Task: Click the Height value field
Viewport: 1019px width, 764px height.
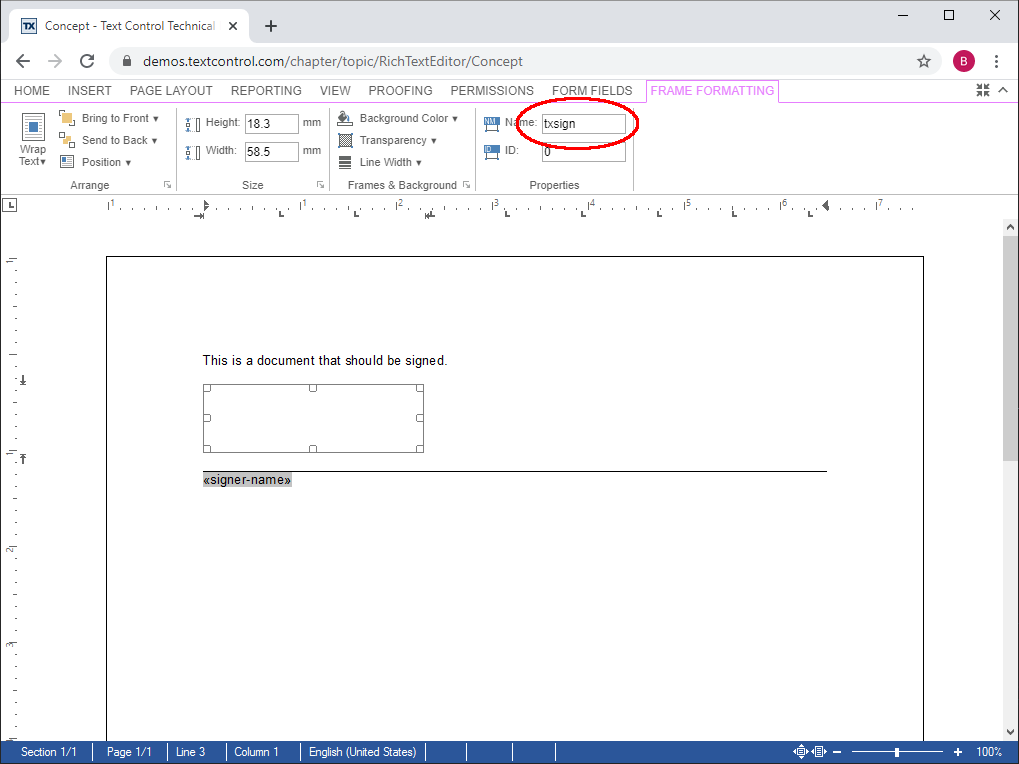Action: click(272, 123)
